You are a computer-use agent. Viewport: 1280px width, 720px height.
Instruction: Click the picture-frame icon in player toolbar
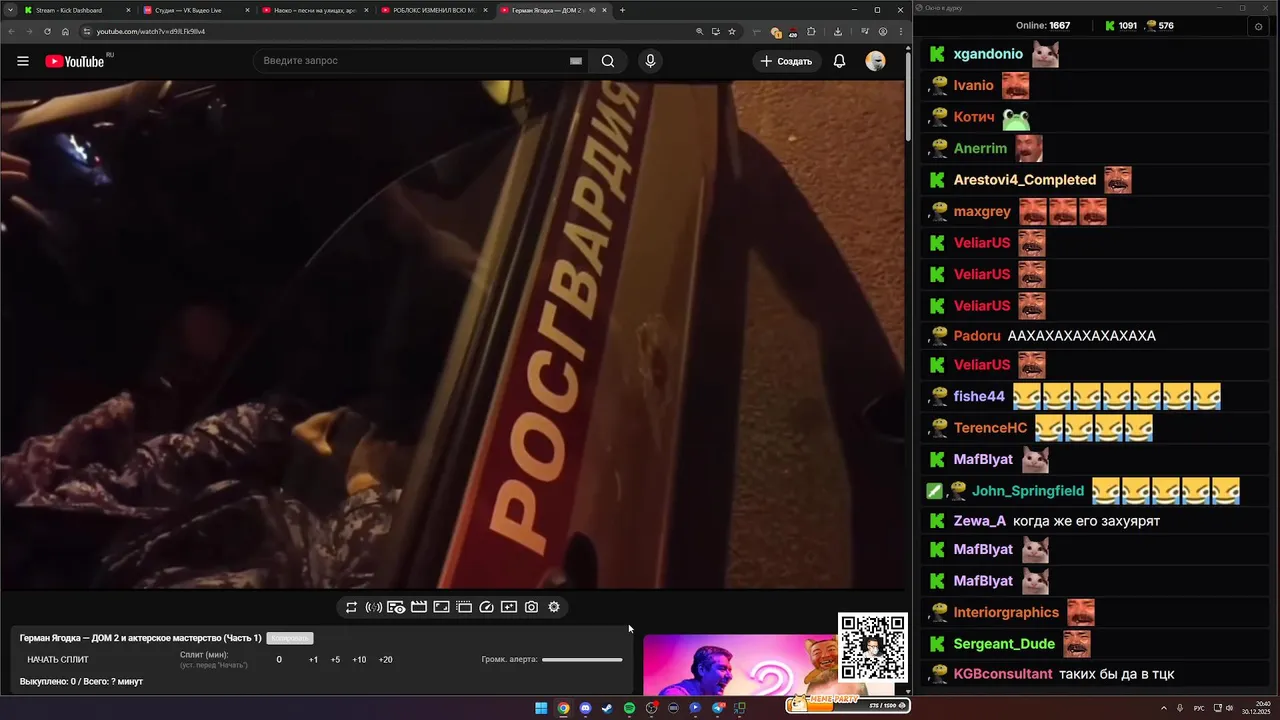tap(441, 607)
